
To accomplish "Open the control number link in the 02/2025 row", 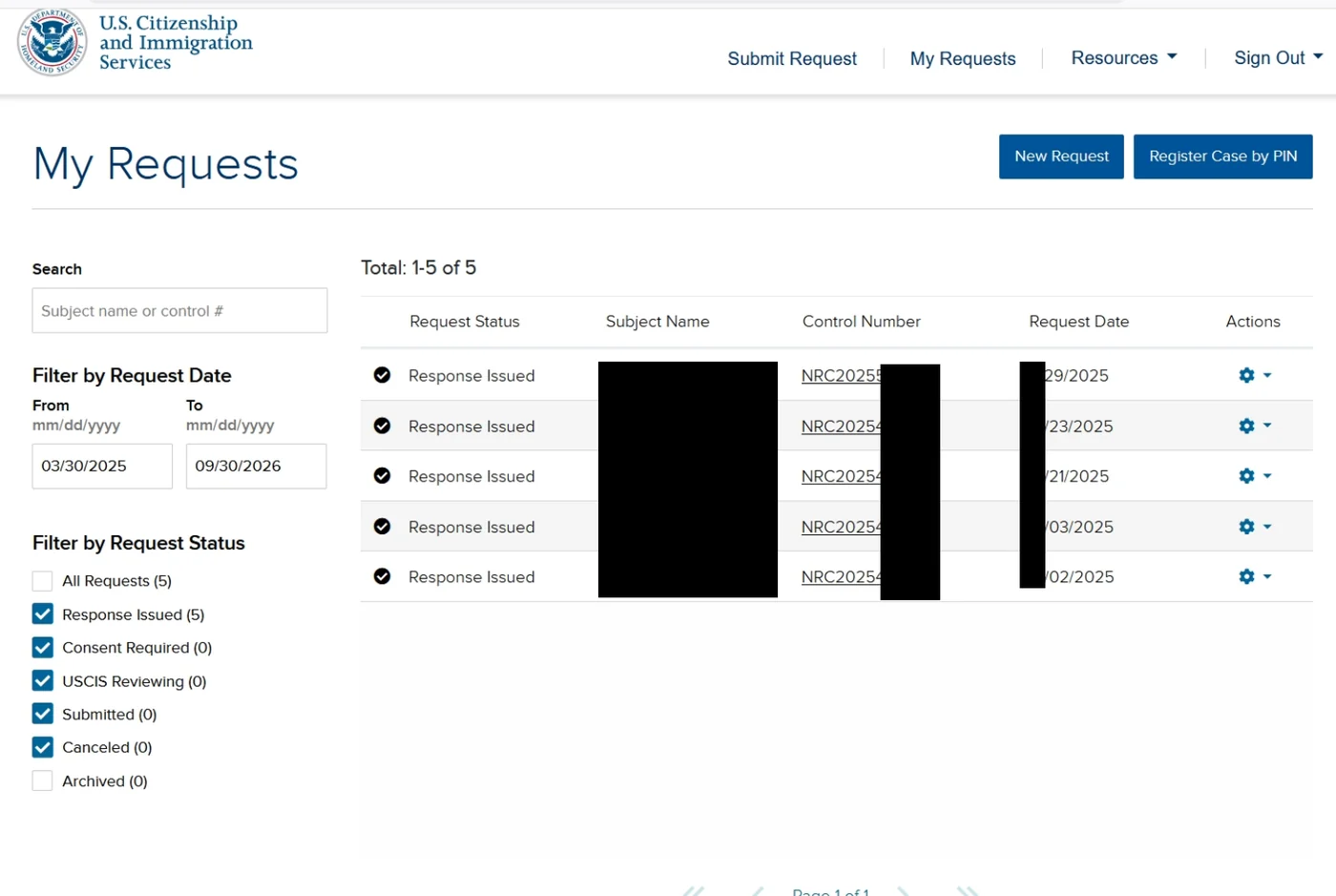I will pos(842,577).
